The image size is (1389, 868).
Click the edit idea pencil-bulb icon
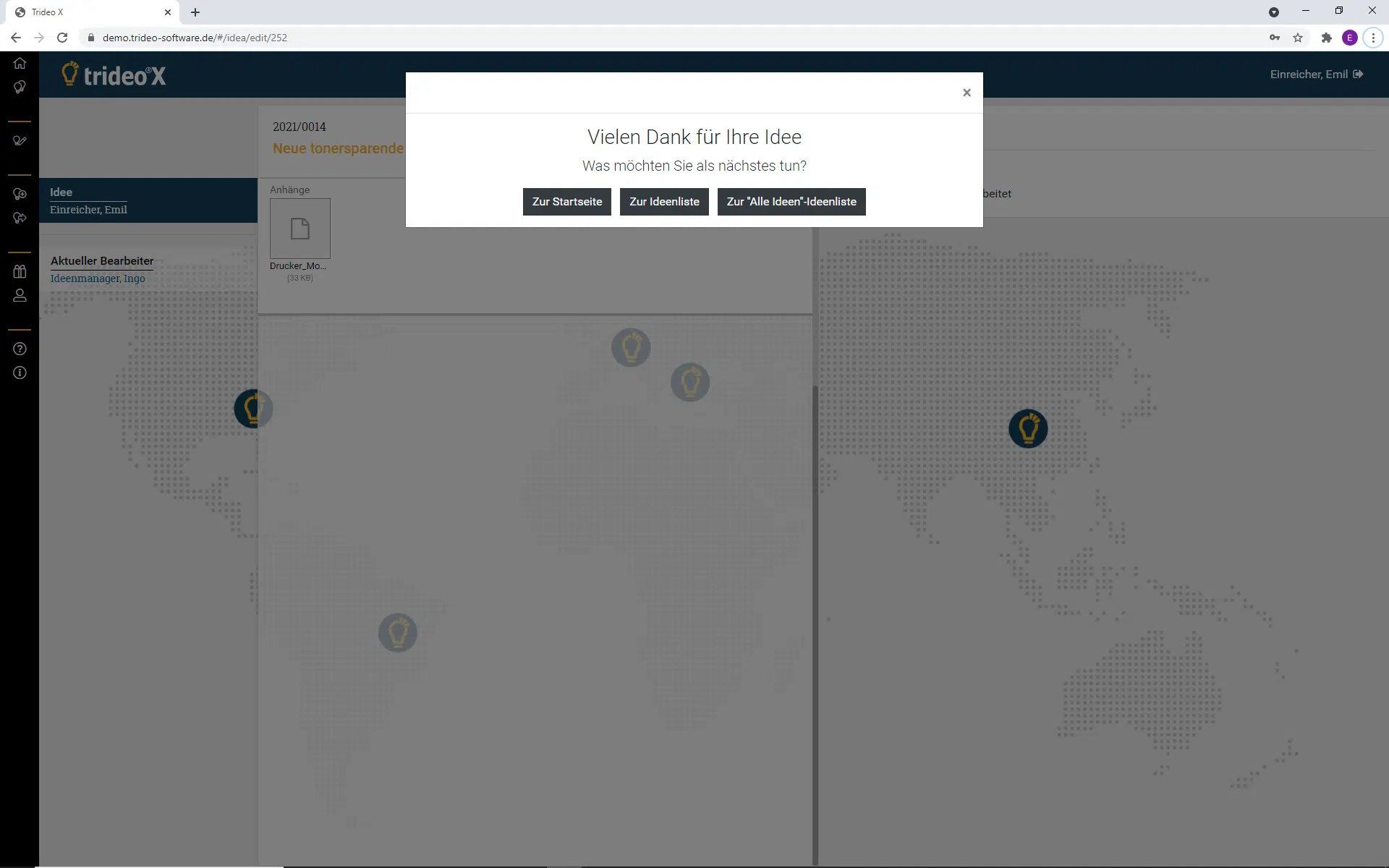20,141
